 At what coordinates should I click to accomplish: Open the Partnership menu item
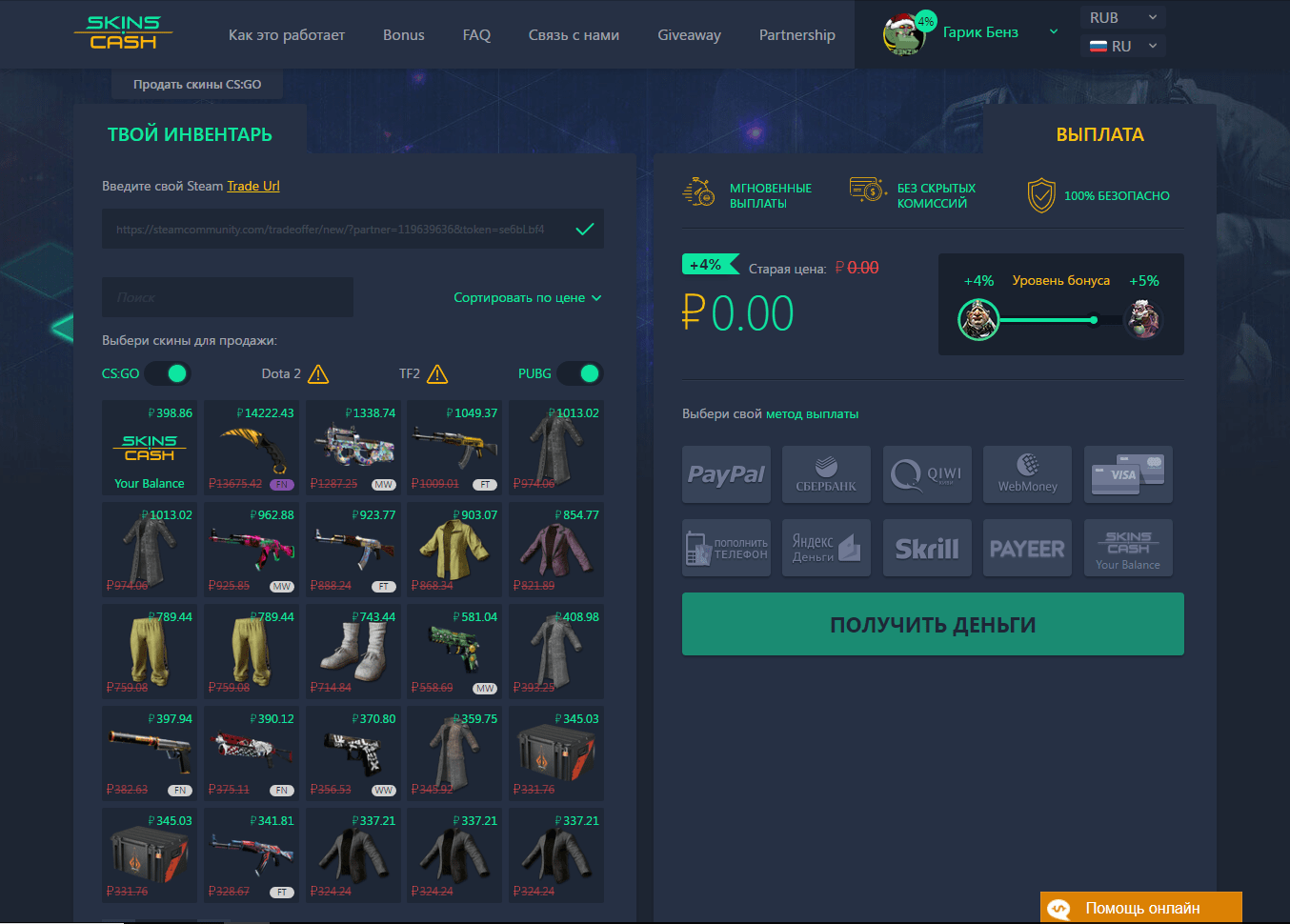coord(797,34)
